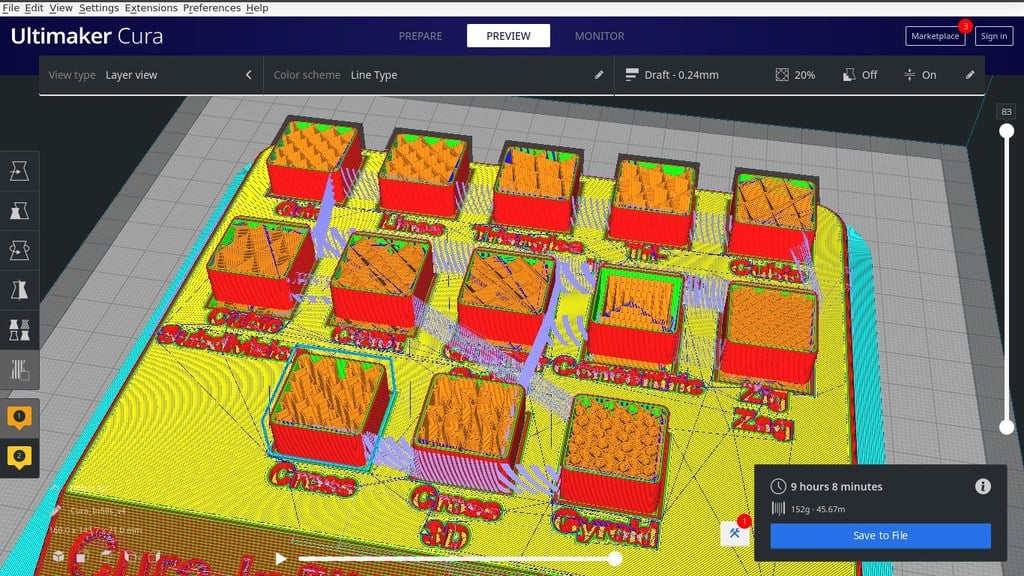Select the Scale tool
Viewport: 1024px width, 576px height.
(19, 211)
